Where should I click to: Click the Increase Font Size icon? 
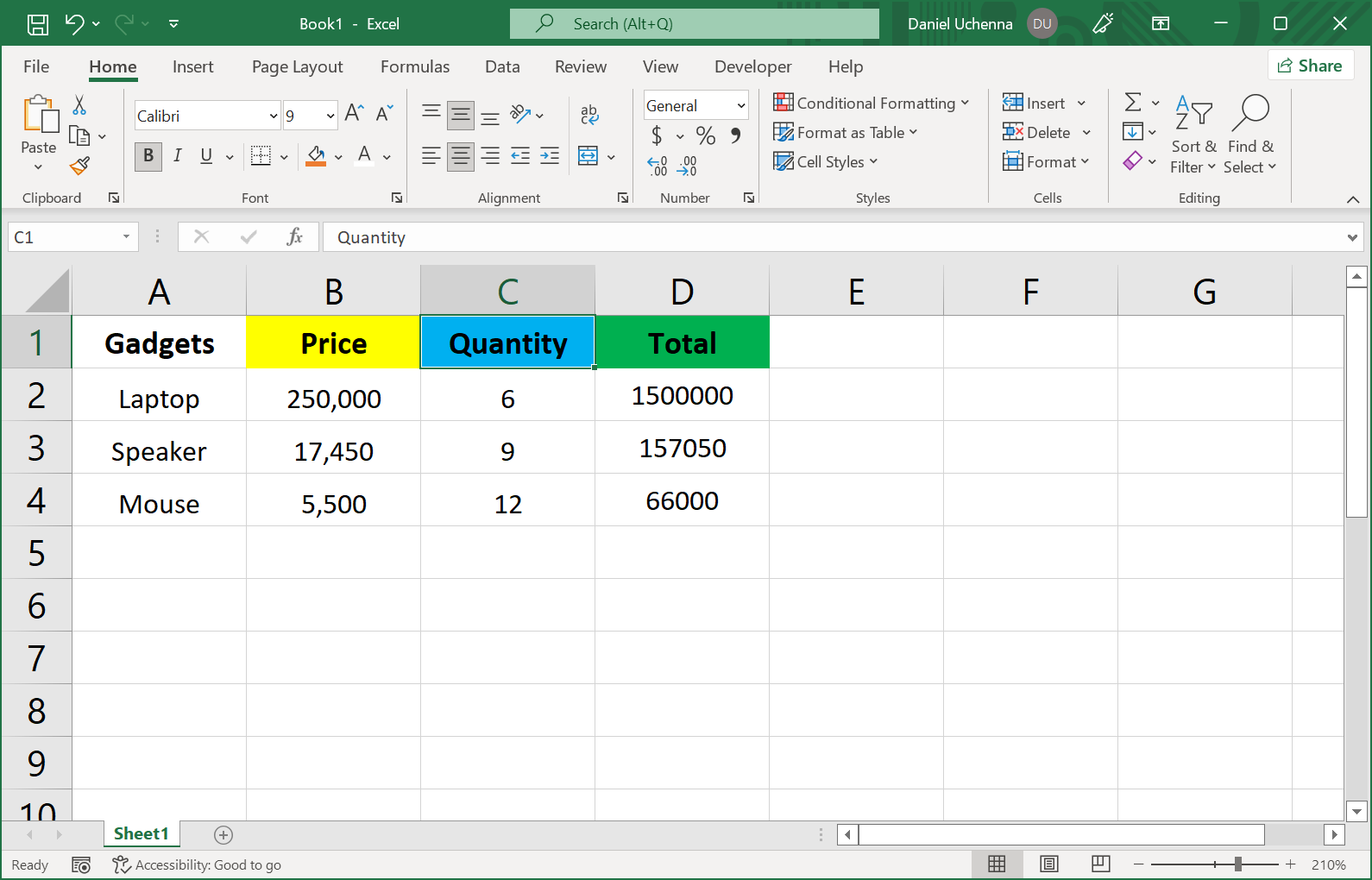tap(354, 113)
